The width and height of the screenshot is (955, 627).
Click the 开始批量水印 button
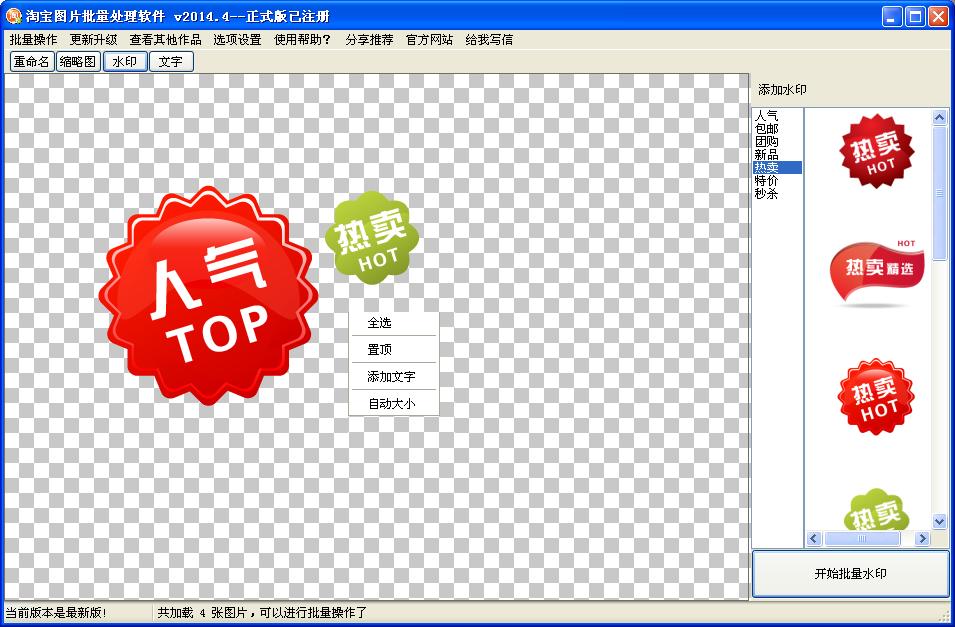(x=850, y=573)
